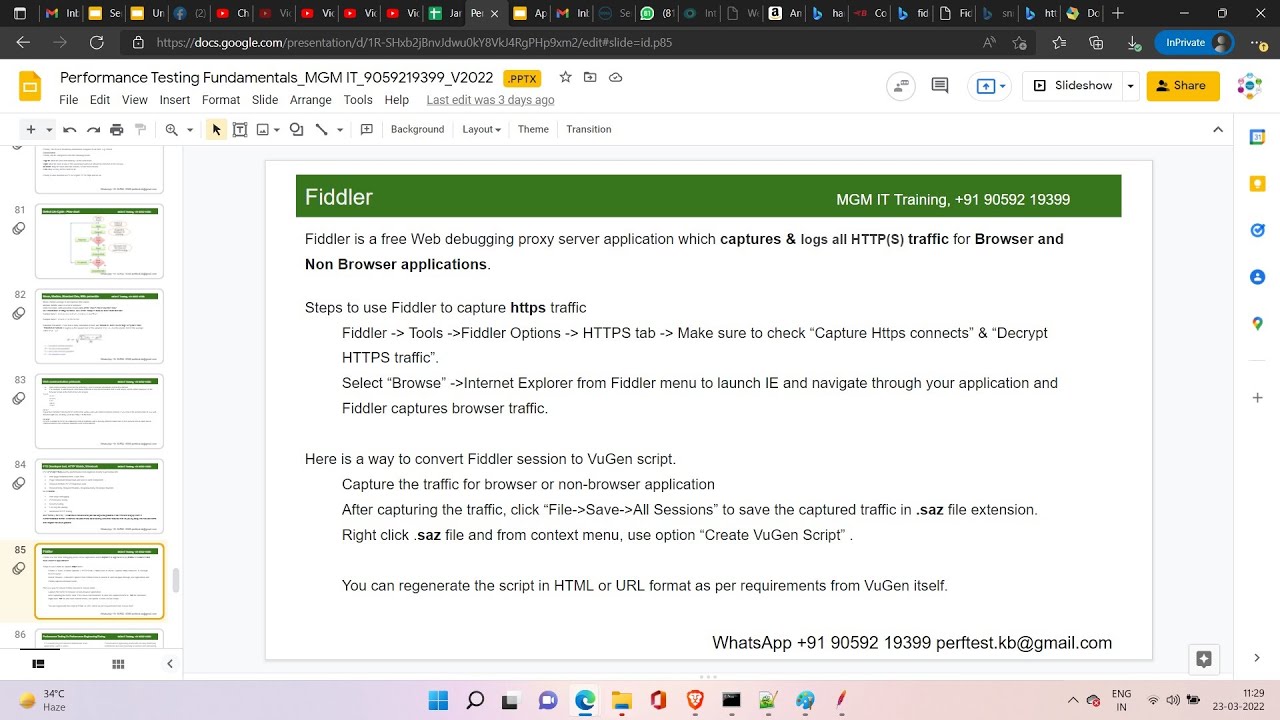Select the Text box tool
1280x720 pixels.
click(x=240, y=129)
